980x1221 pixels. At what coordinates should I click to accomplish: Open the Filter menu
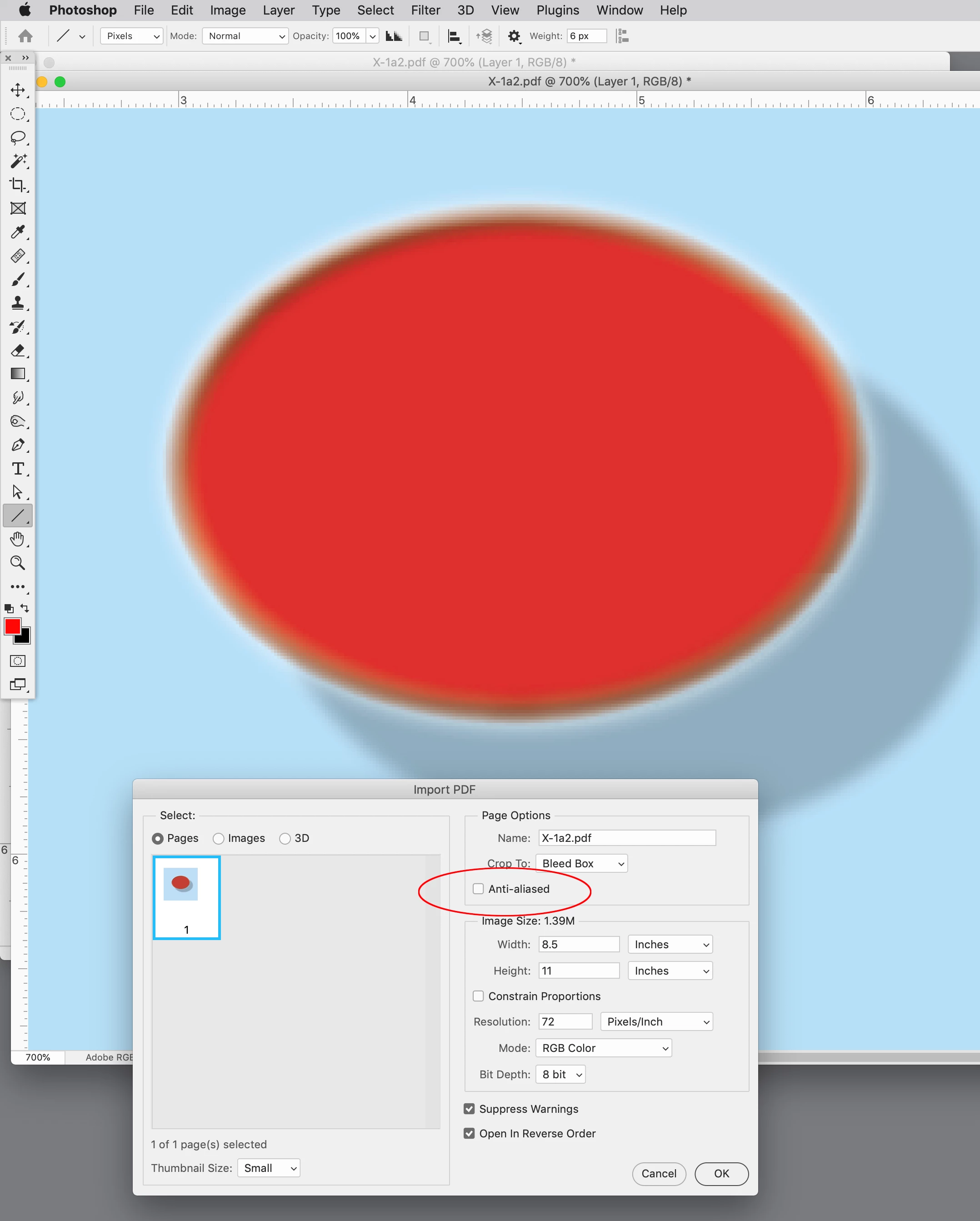click(425, 10)
